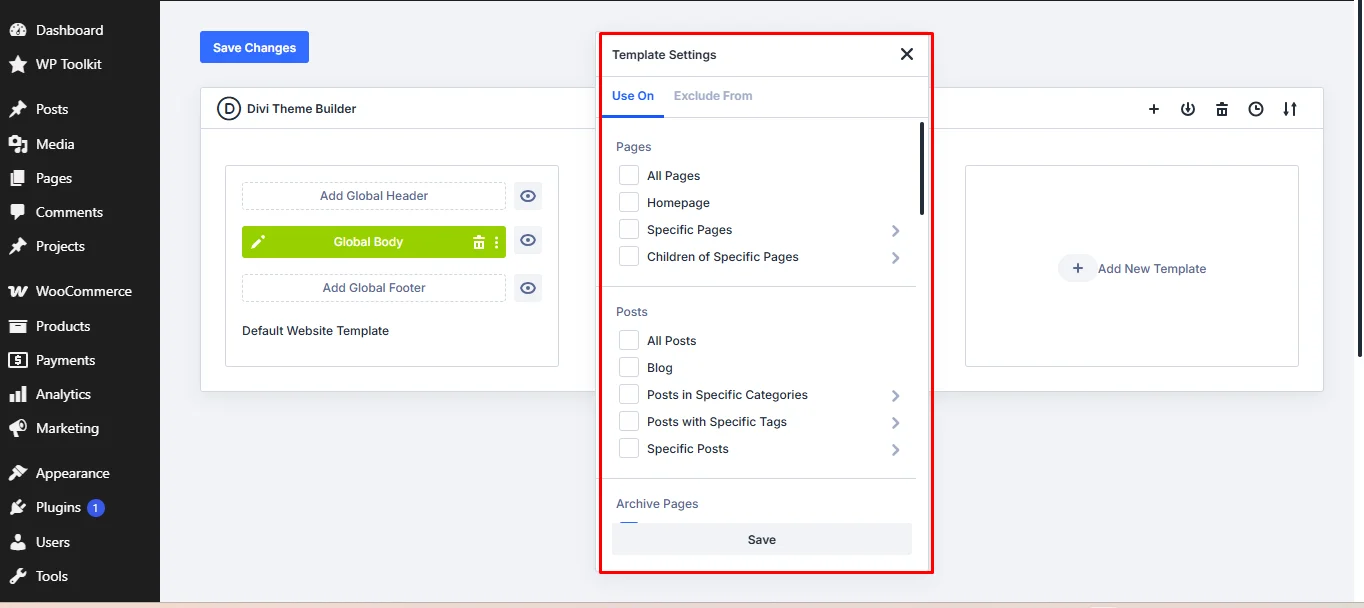
Task: Toggle Global Body visibility eye
Action: pyautogui.click(x=528, y=241)
